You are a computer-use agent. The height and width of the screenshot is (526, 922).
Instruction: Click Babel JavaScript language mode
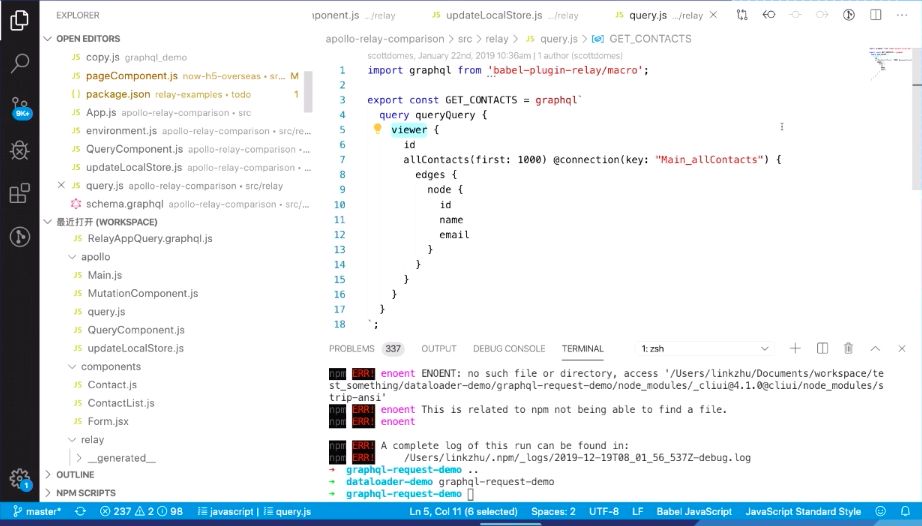click(x=694, y=511)
